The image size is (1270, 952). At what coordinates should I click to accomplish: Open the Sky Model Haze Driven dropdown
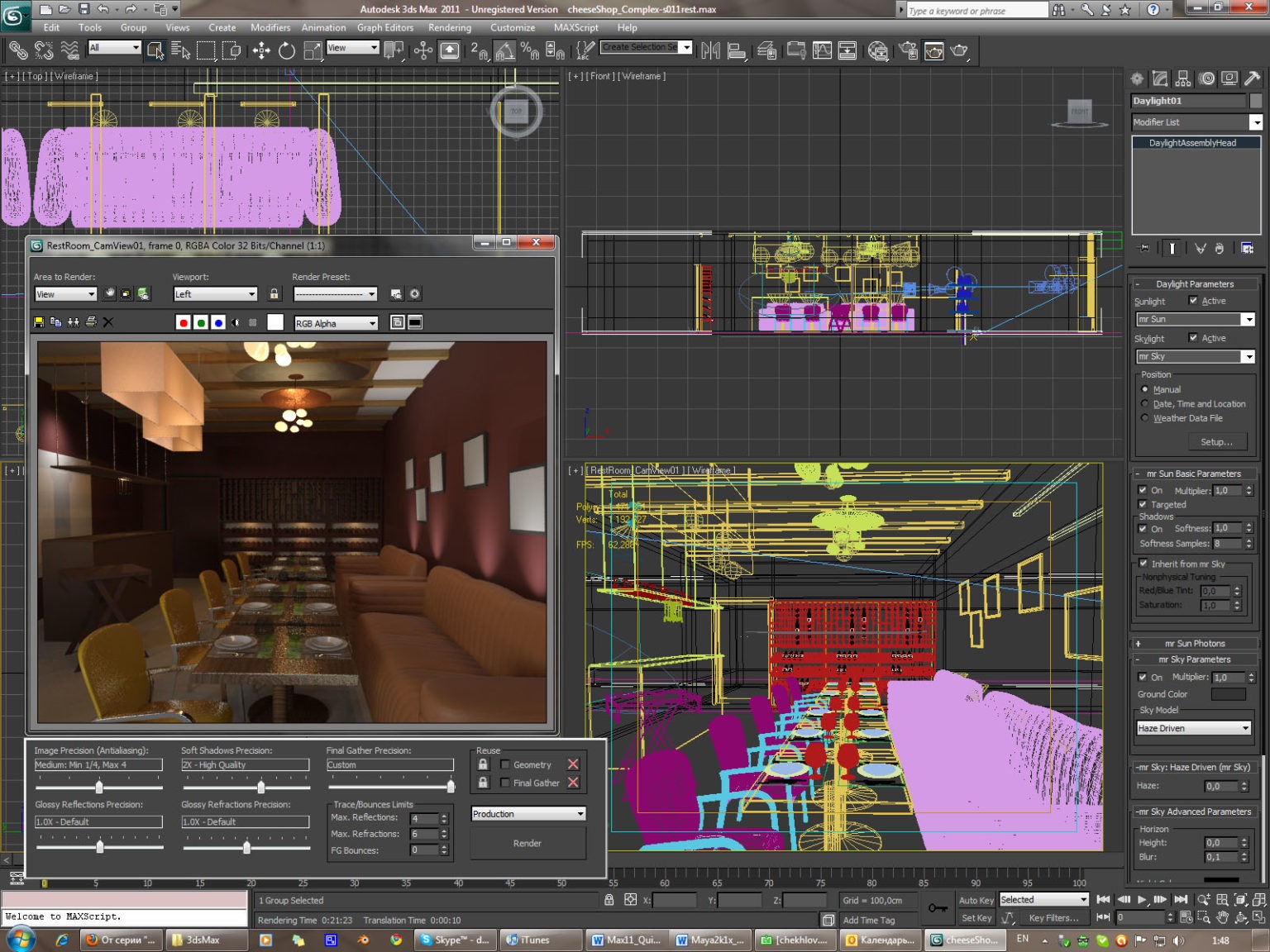(x=1194, y=728)
